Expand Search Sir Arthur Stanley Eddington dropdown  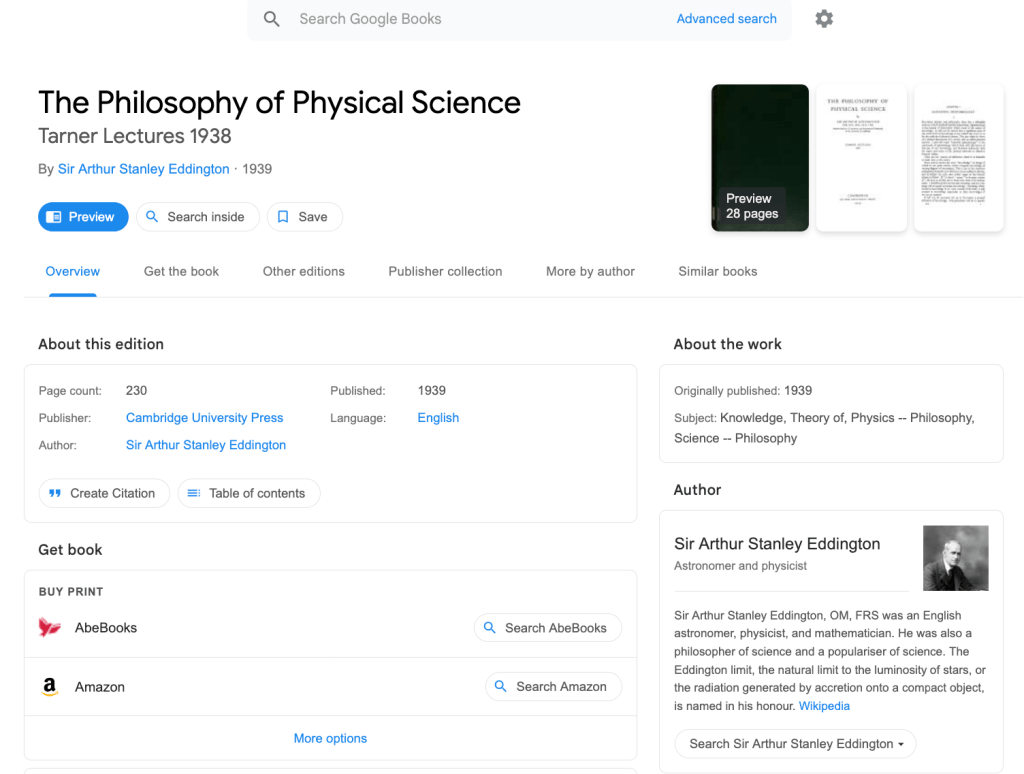point(795,744)
